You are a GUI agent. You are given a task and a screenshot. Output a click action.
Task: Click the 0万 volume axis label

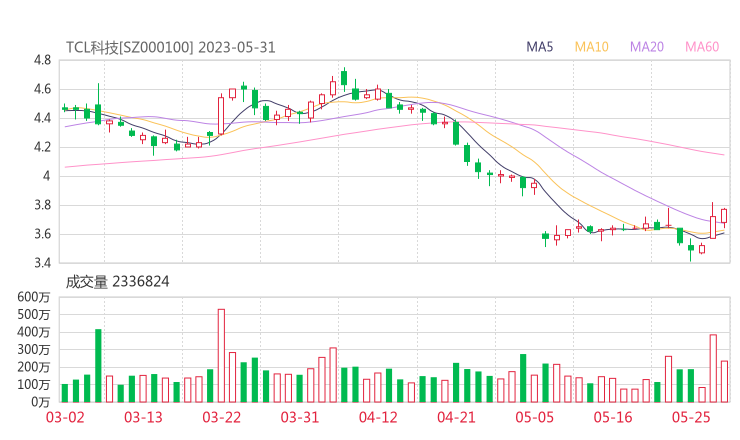[41, 402]
